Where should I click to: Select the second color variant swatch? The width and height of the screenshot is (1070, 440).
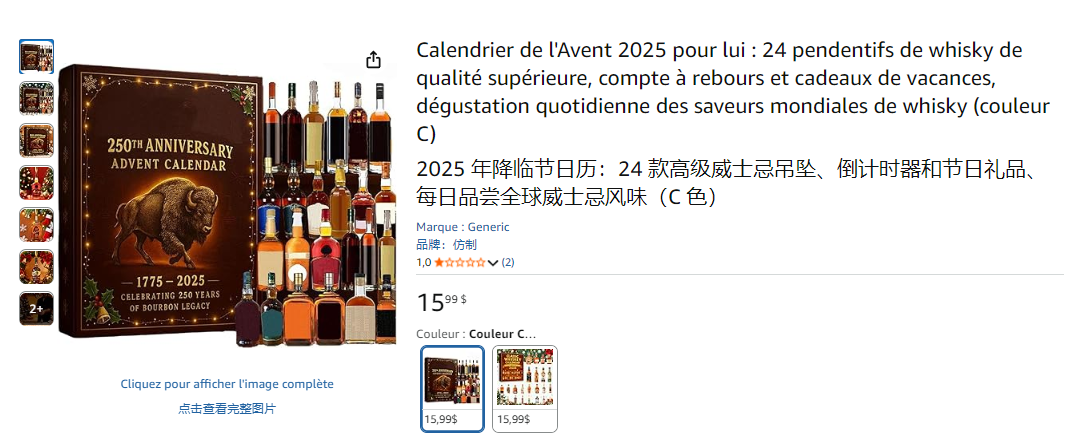tap(525, 389)
